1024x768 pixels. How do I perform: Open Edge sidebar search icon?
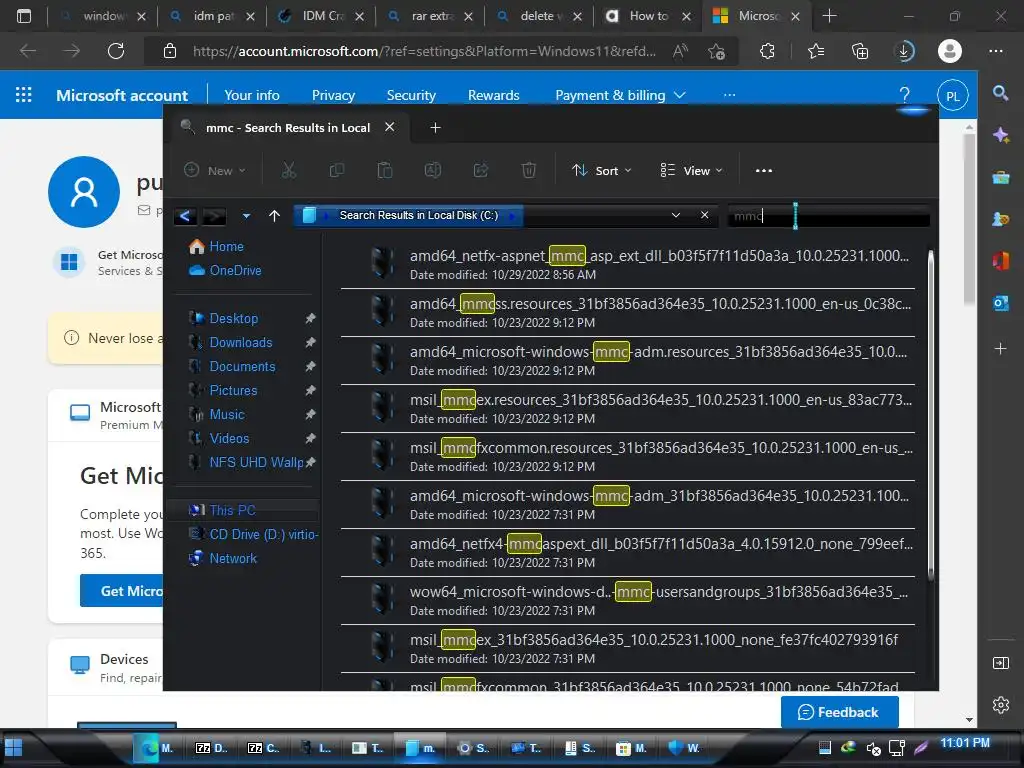click(1000, 93)
